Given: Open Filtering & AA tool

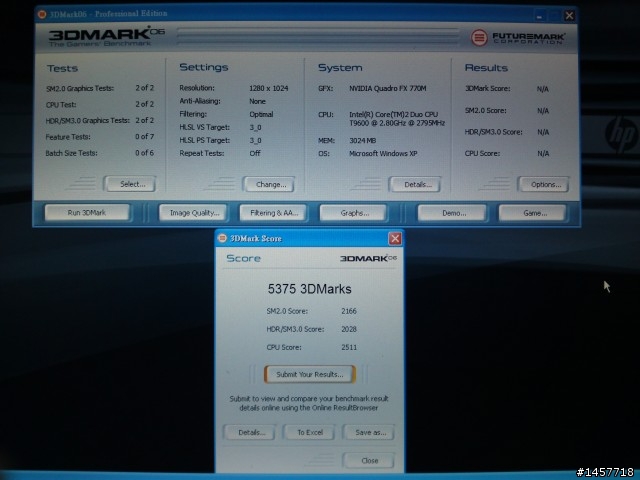Looking at the screenshot, I should pos(273,213).
